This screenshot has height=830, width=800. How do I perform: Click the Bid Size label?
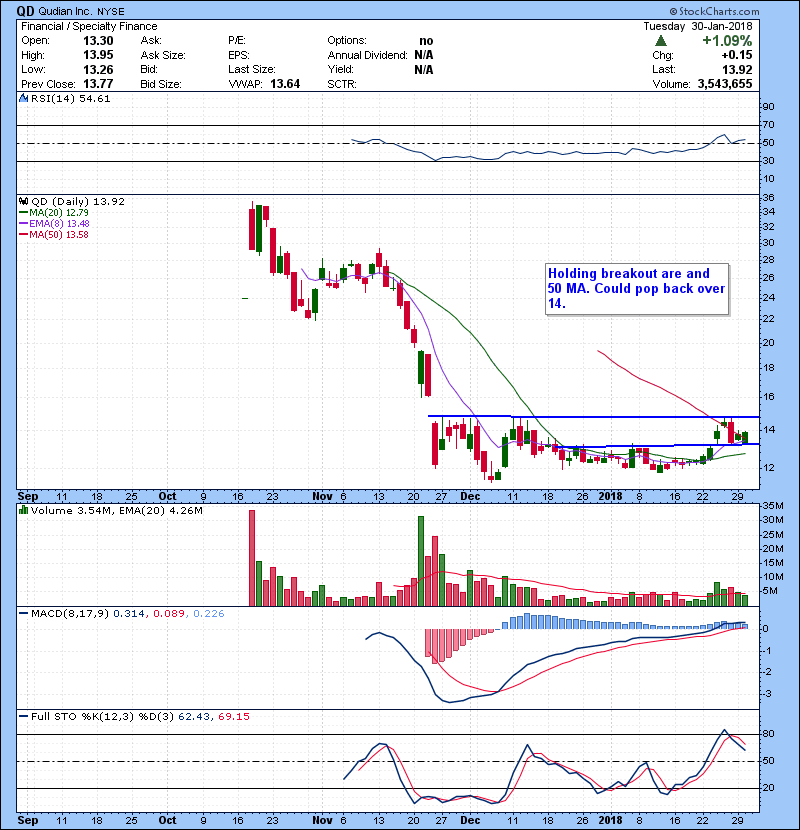coord(161,84)
